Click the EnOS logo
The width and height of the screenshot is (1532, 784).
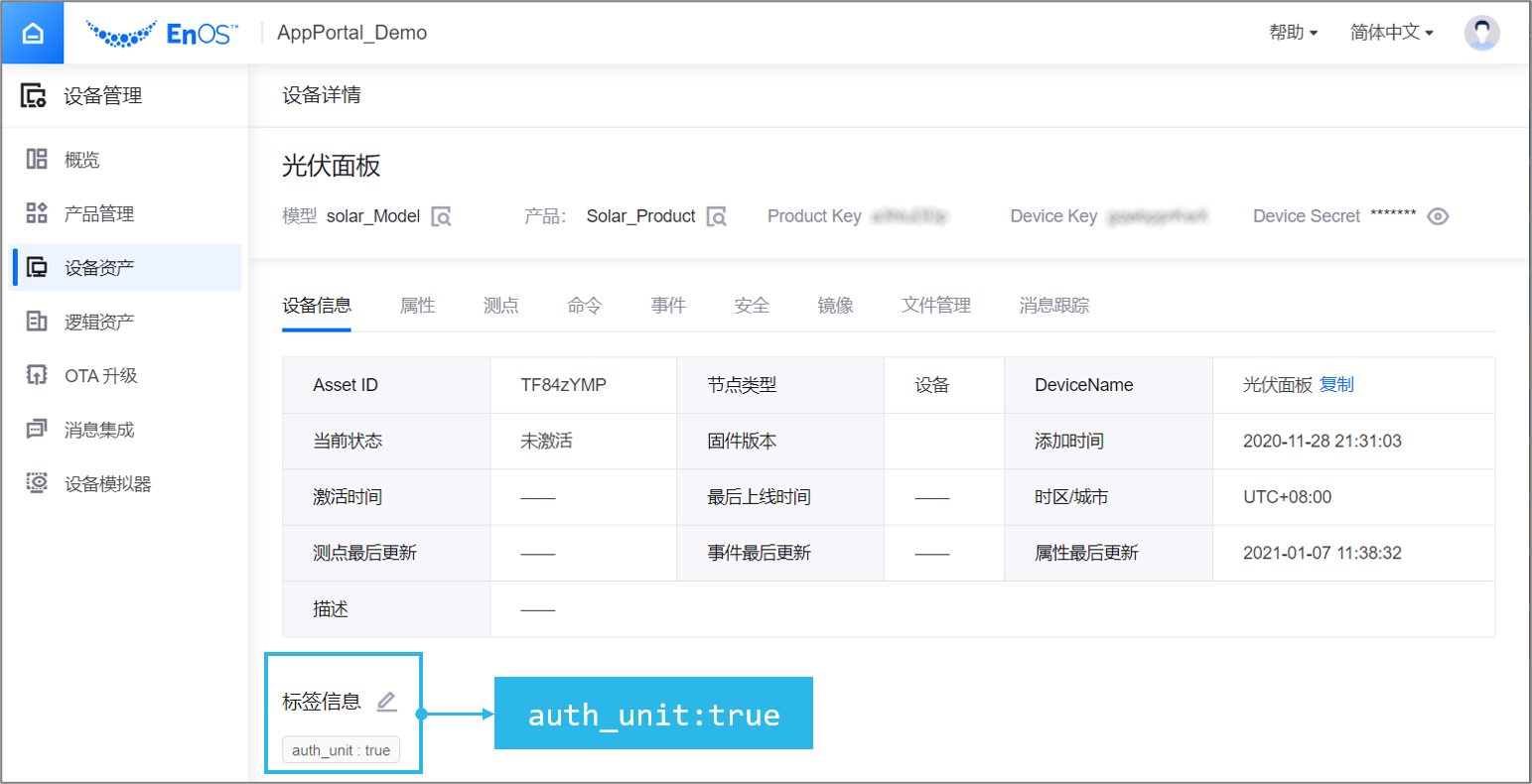(x=159, y=32)
